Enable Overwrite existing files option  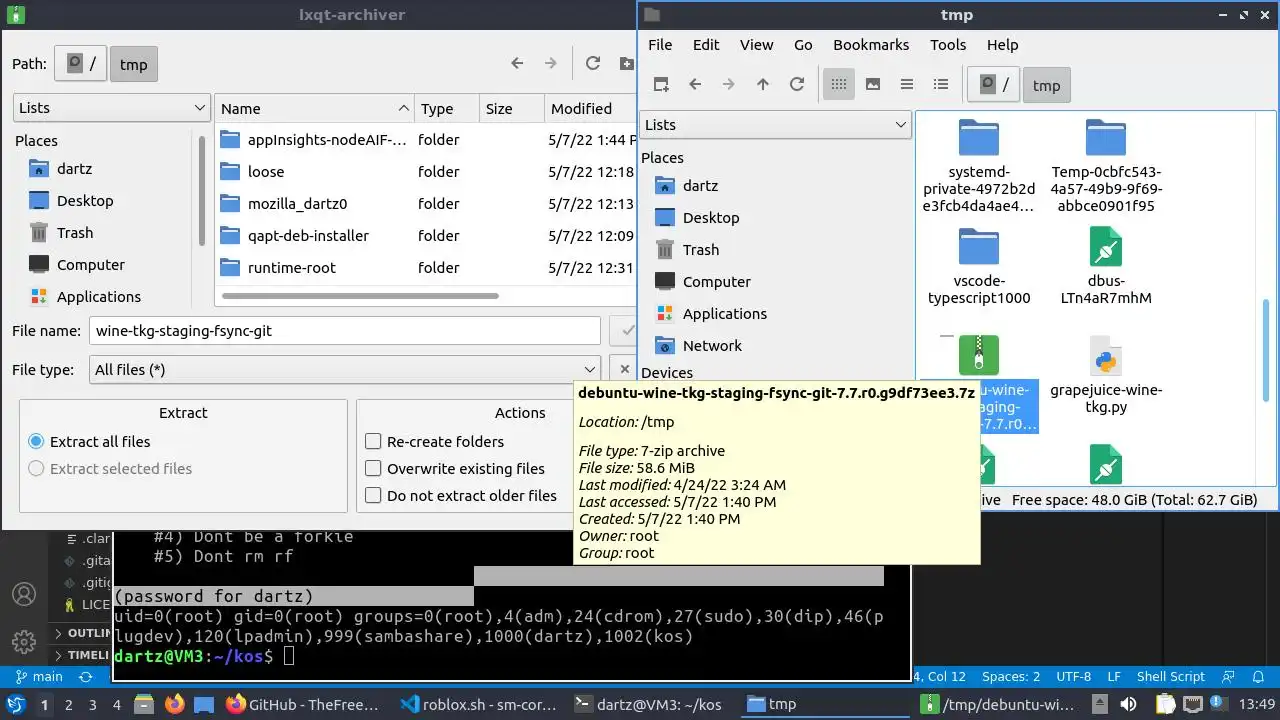click(455, 469)
